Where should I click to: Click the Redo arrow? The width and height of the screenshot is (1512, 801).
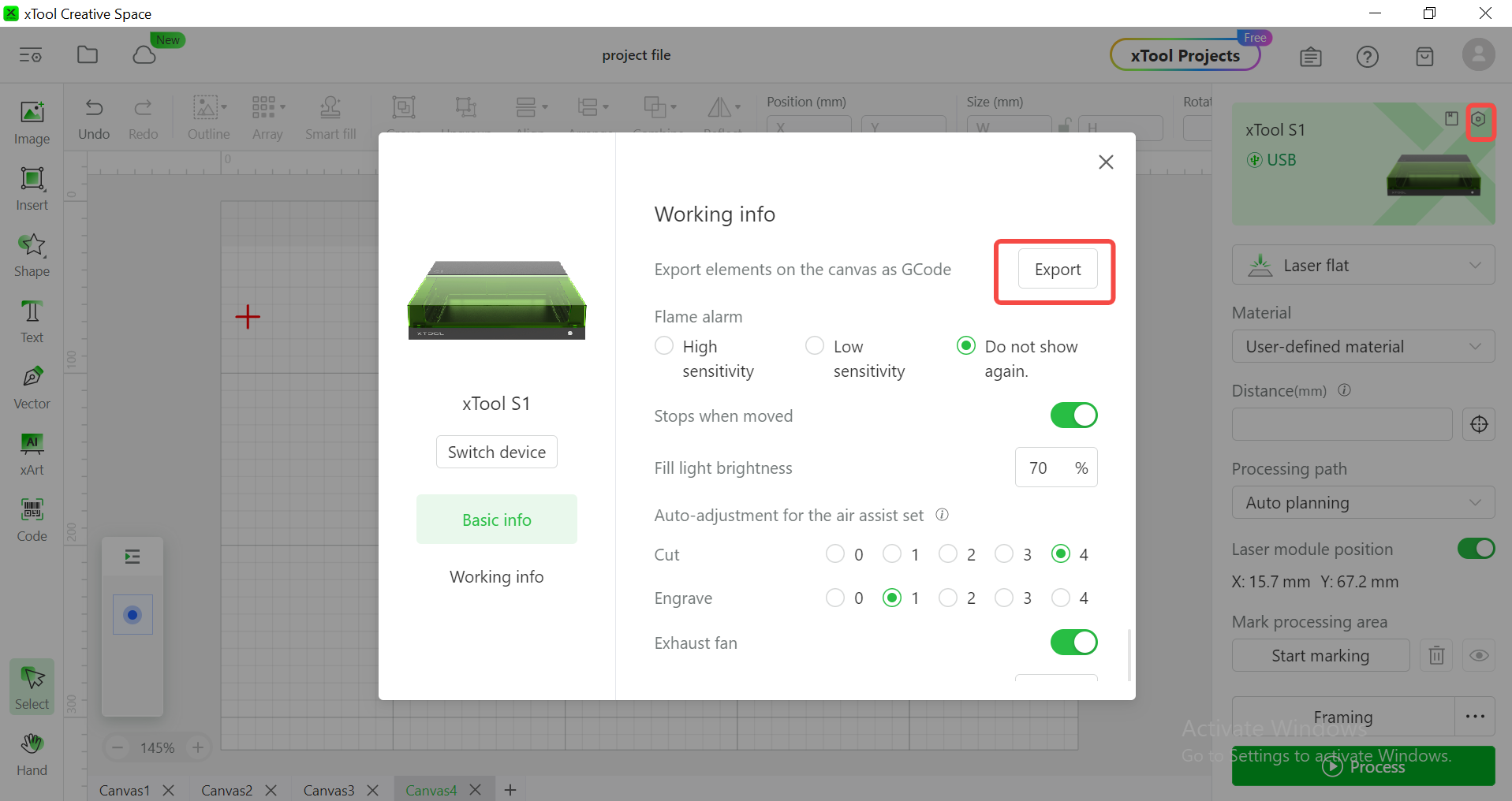pyautogui.click(x=143, y=119)
